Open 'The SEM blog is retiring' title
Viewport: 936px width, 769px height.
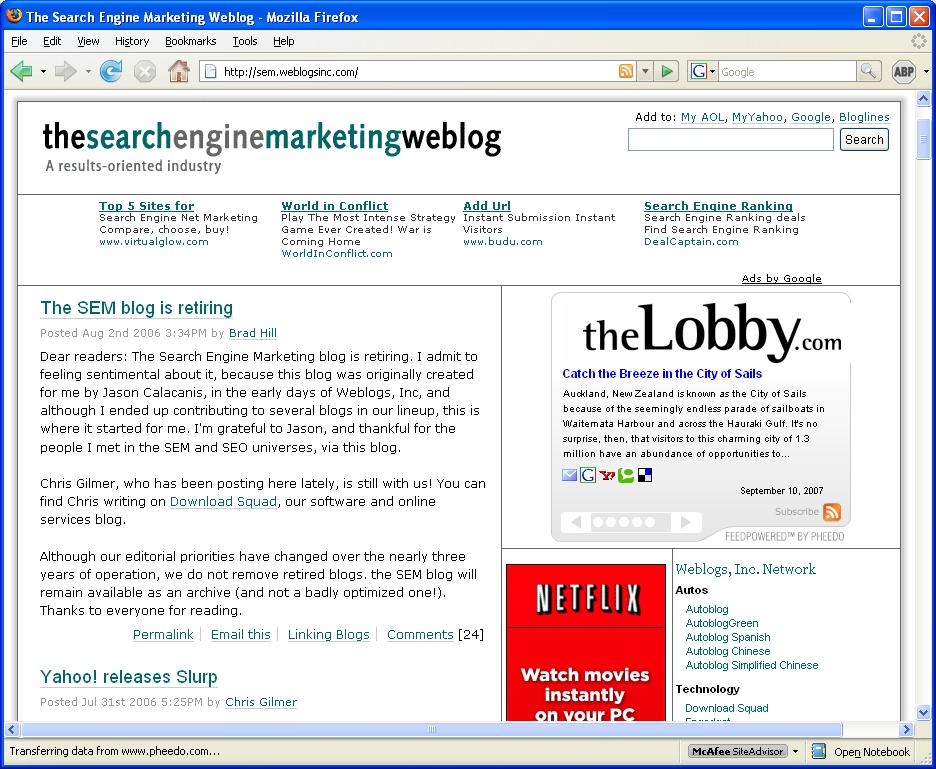click(x=136, y=308)
